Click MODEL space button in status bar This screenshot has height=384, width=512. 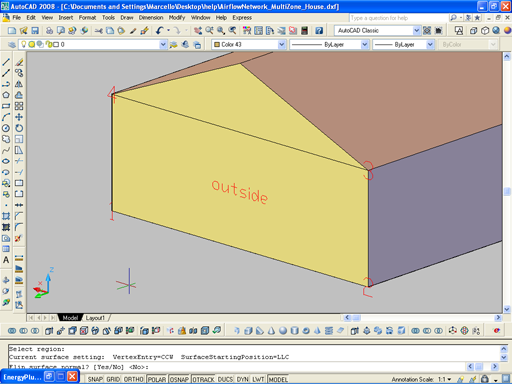click(x=278, y=379)
